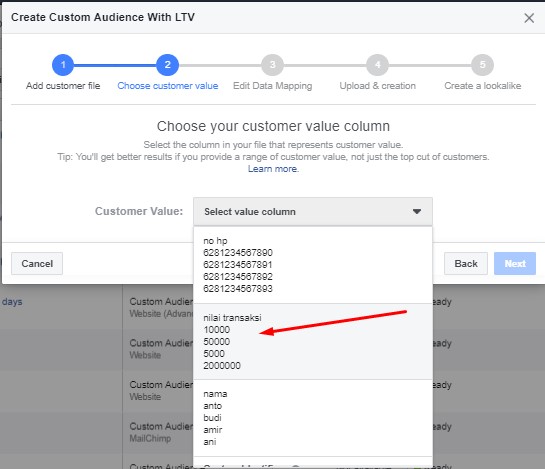Click the 'Customer Value:' label
545x469 pixels.
pos(139,211)
